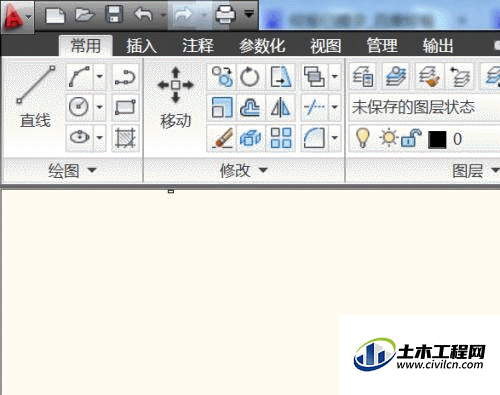Open the 视图 ribbon tab

coord(326,46)
